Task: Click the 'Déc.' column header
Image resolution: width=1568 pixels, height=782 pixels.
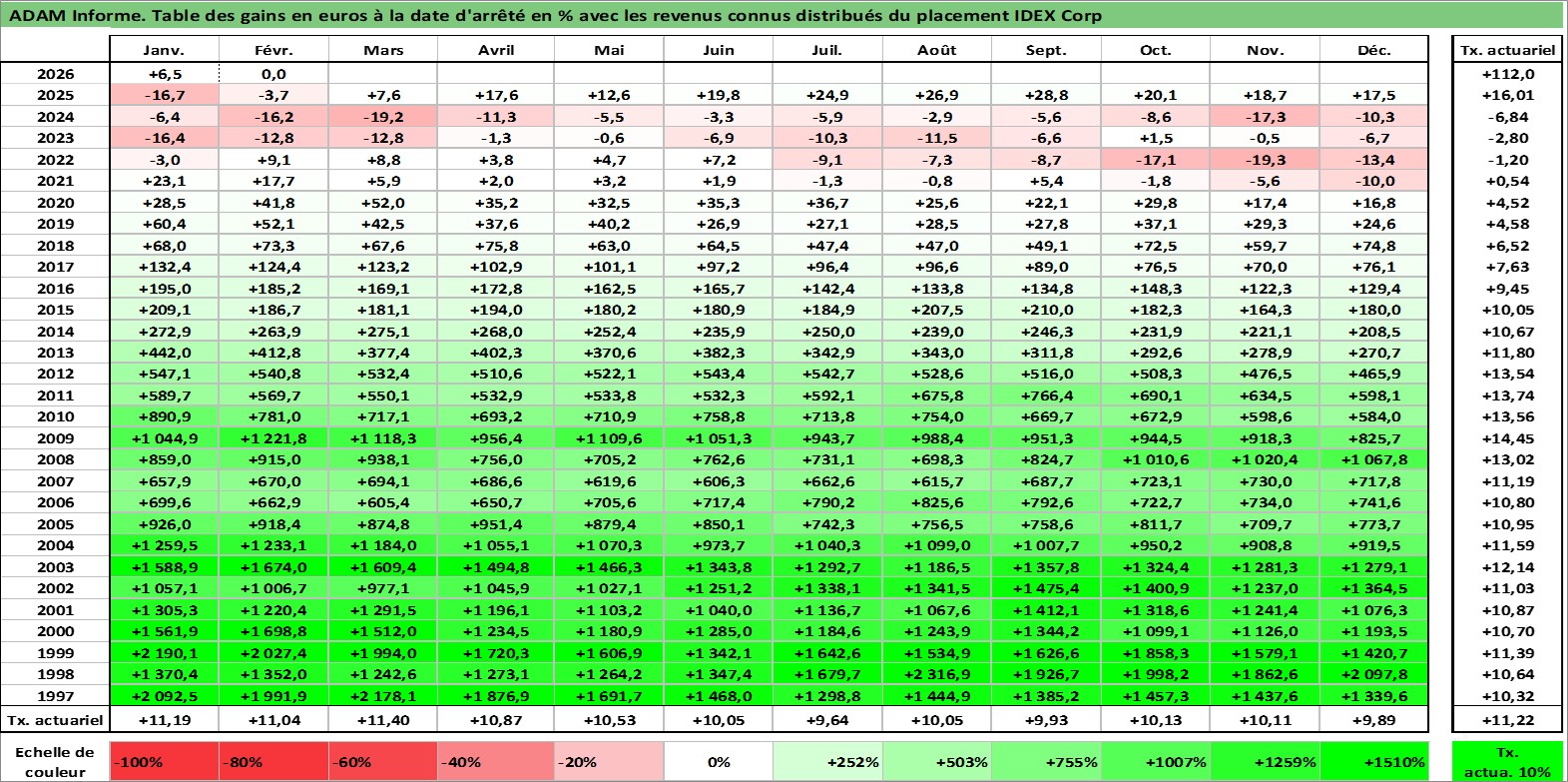Action: (1374, 50)
